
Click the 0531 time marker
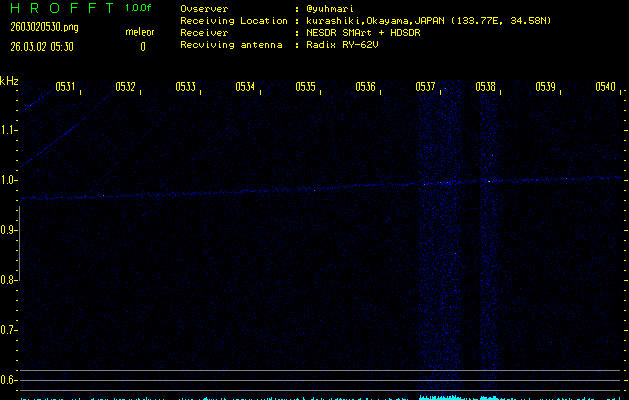point(65,87)
